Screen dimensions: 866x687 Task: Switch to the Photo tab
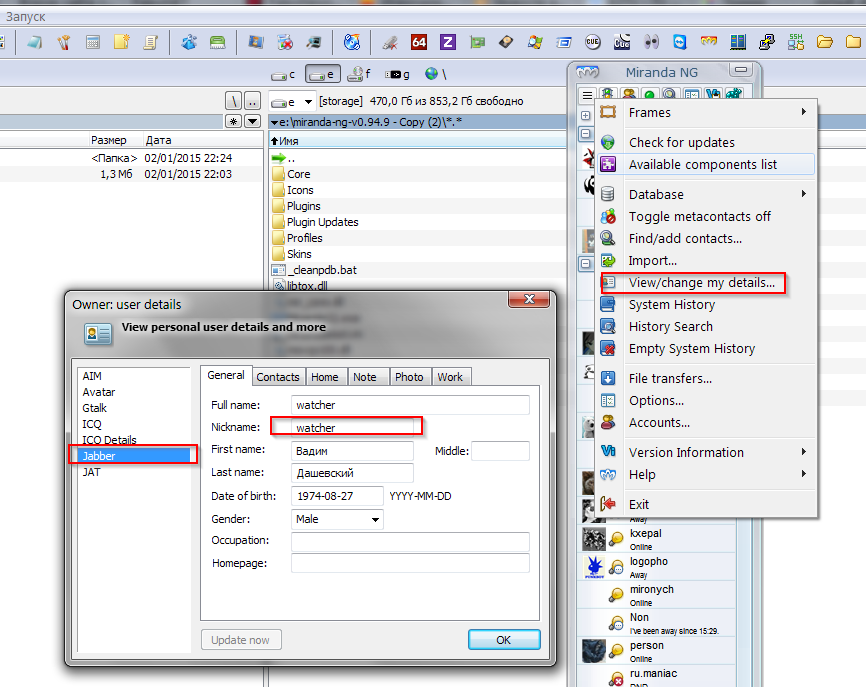click(409, 377)
